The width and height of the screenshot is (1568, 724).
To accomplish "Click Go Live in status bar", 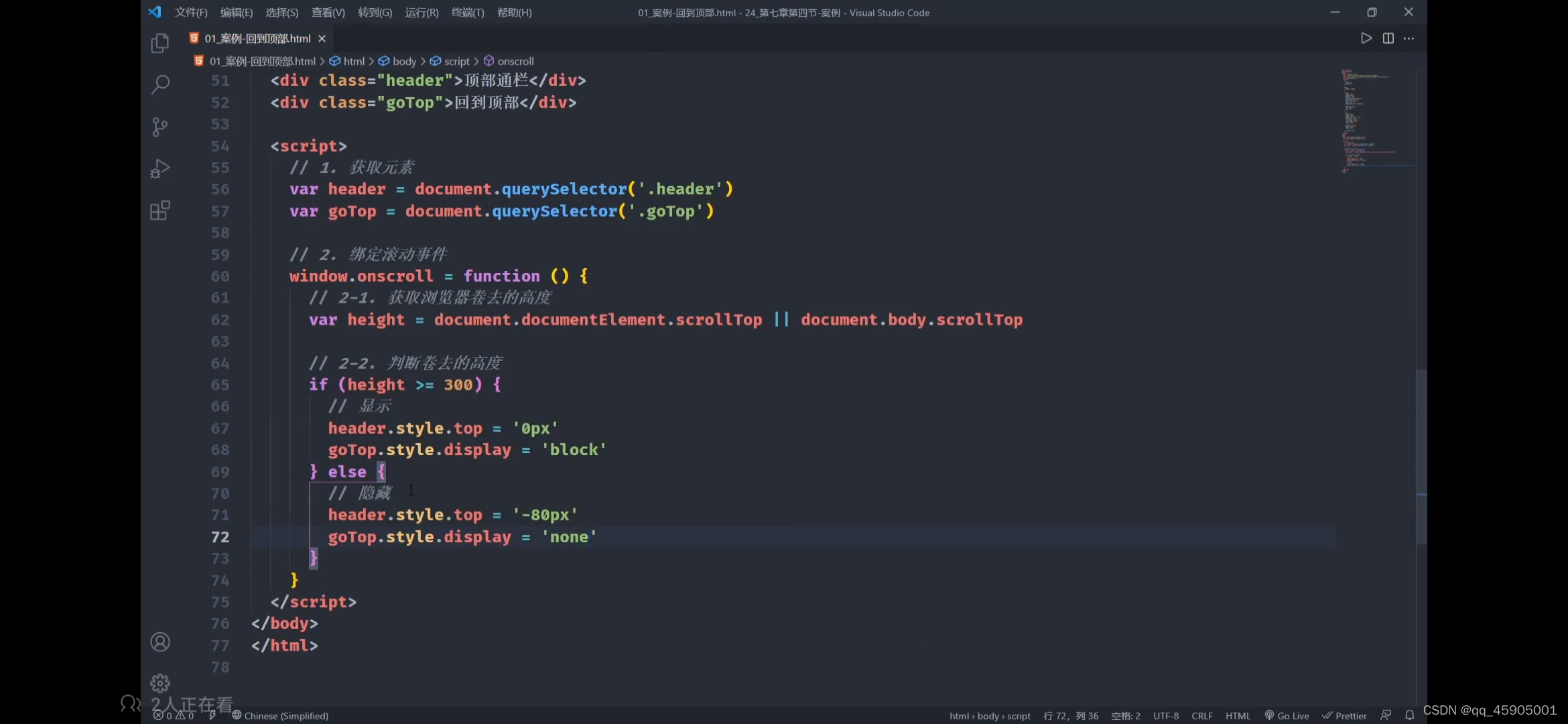I will (x=1287, y=715).
